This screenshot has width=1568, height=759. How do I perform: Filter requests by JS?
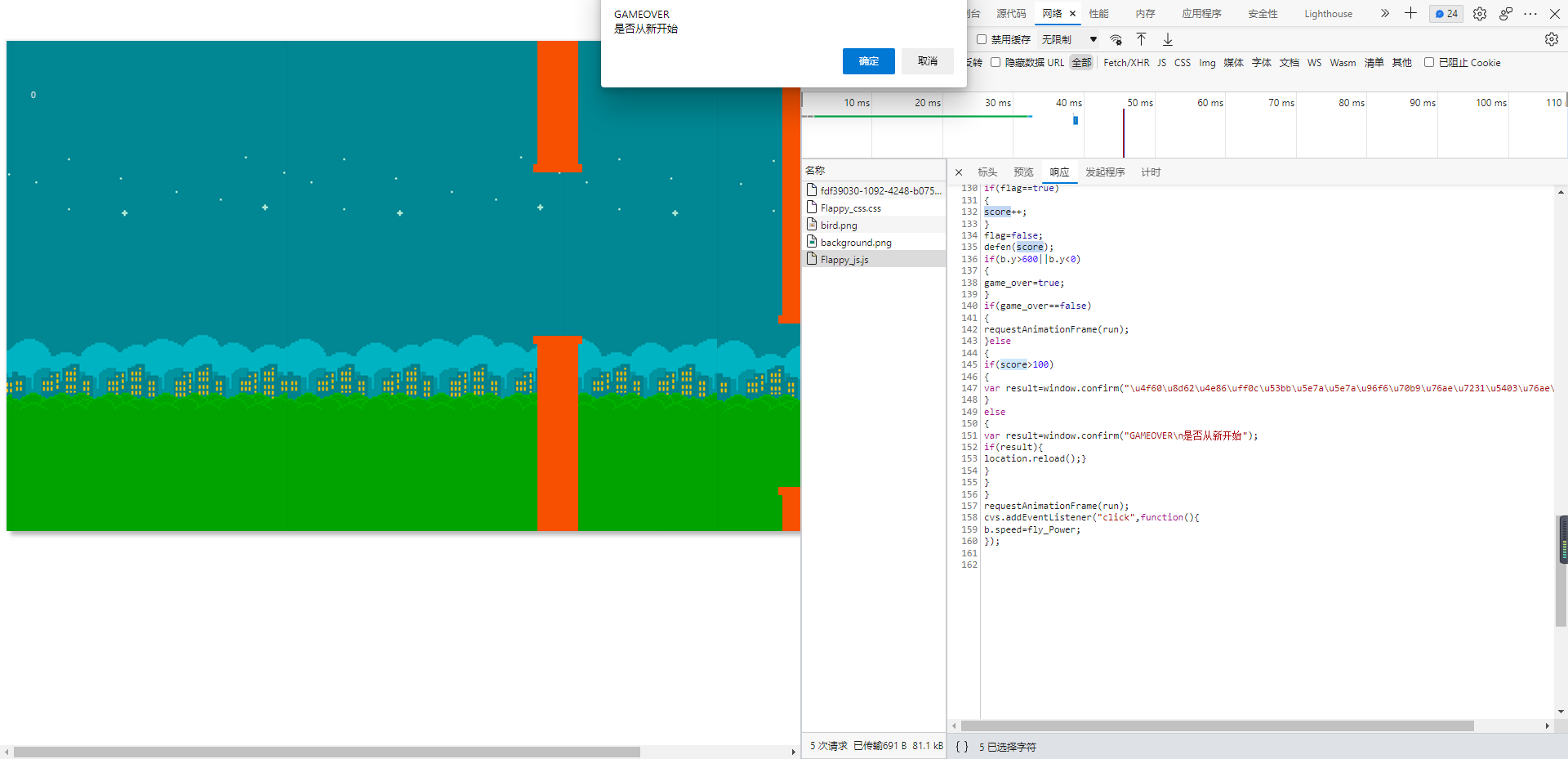point(1161,63)
